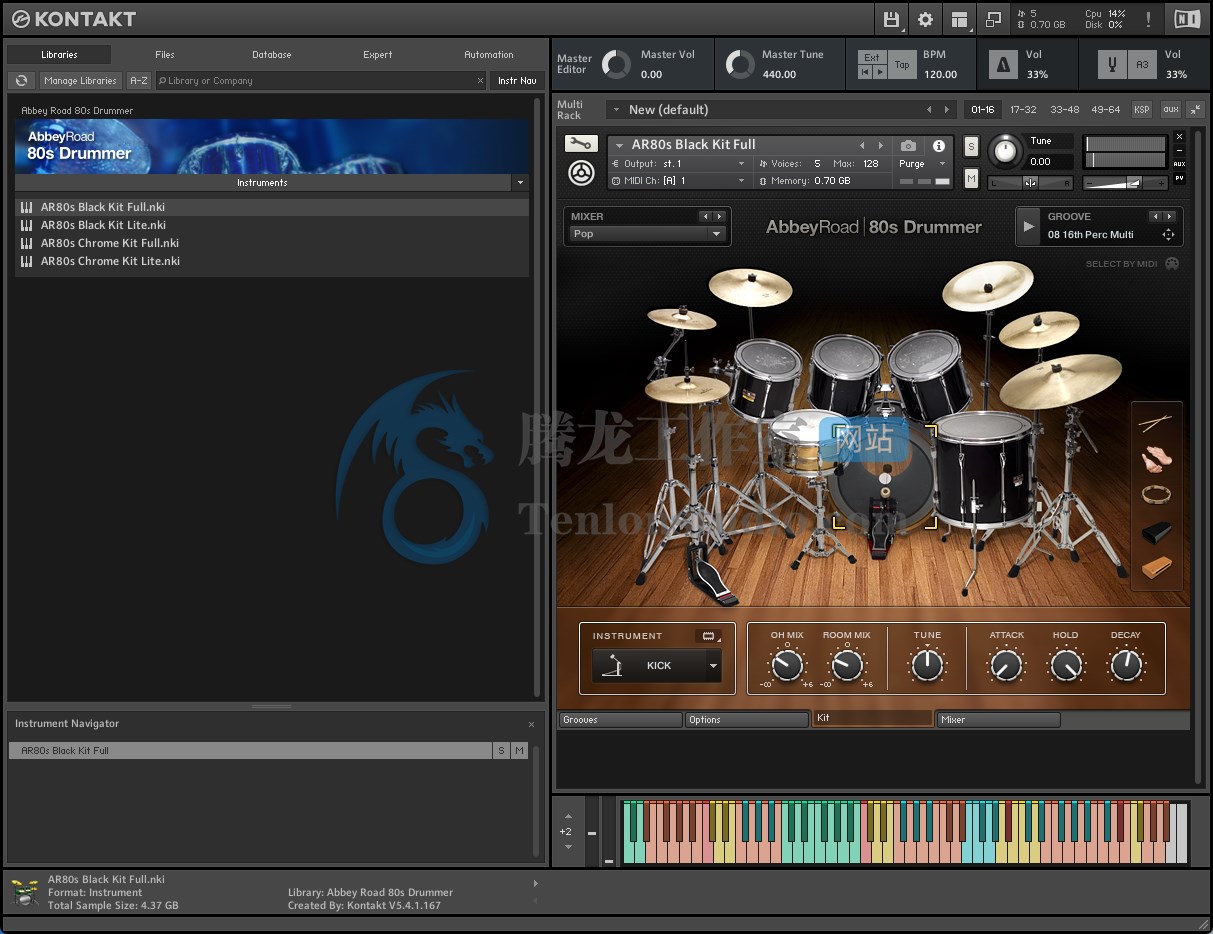
Task: Open the MIDI Ch dropdown
Action: (679, 181)
